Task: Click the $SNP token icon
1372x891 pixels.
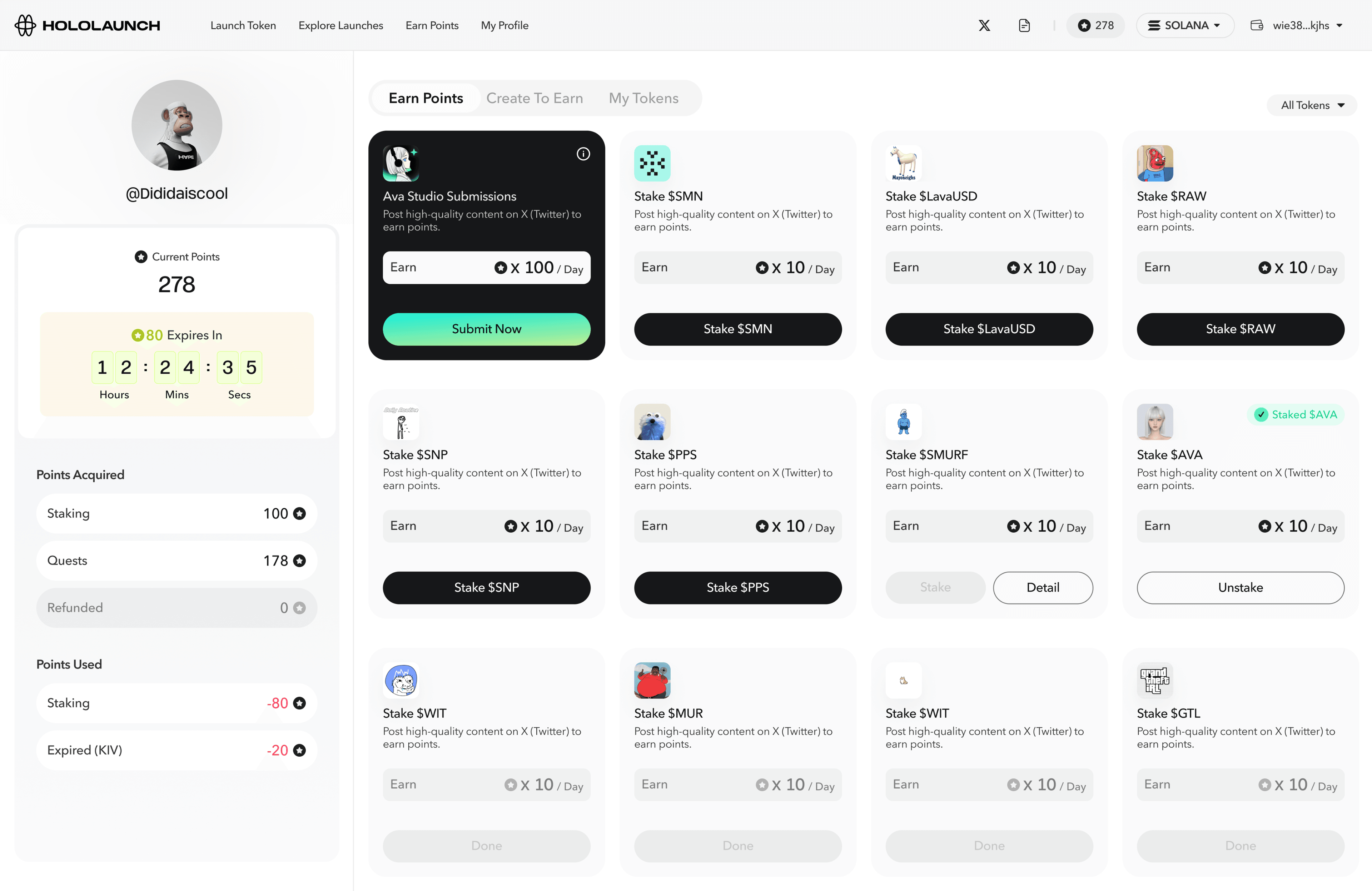Action: pos(401,422)
